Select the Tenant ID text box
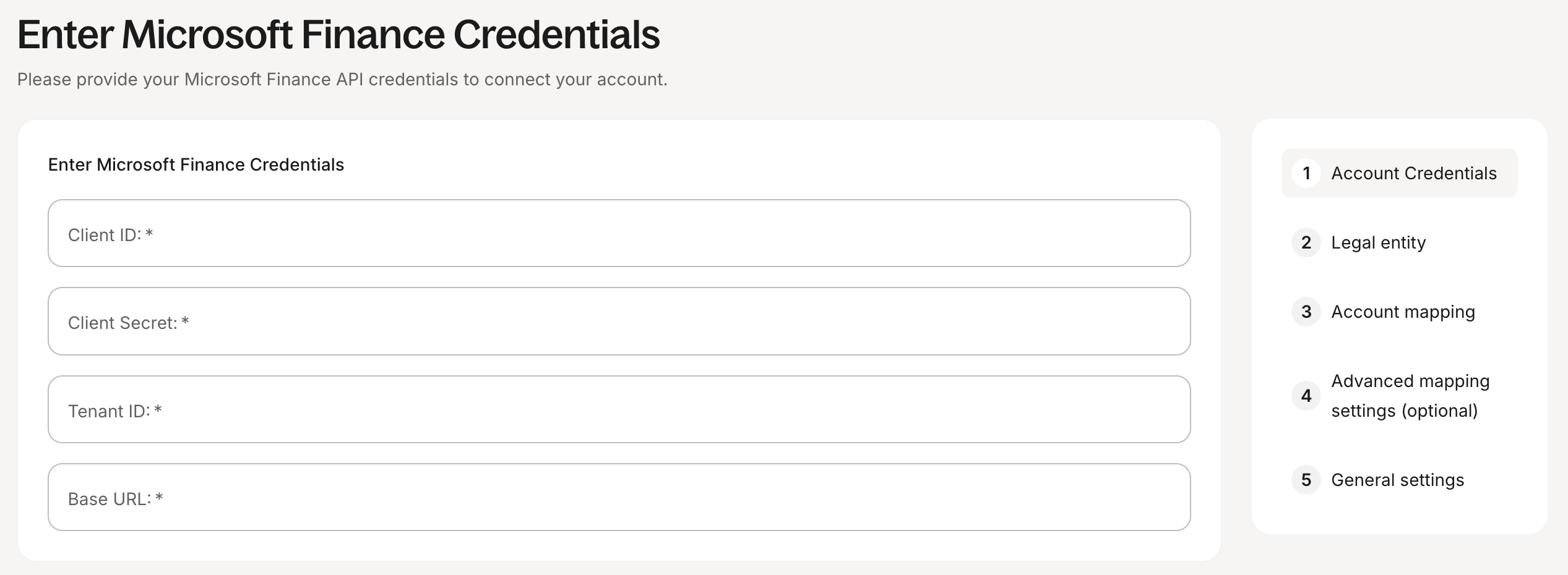 (x=619, y=409)
